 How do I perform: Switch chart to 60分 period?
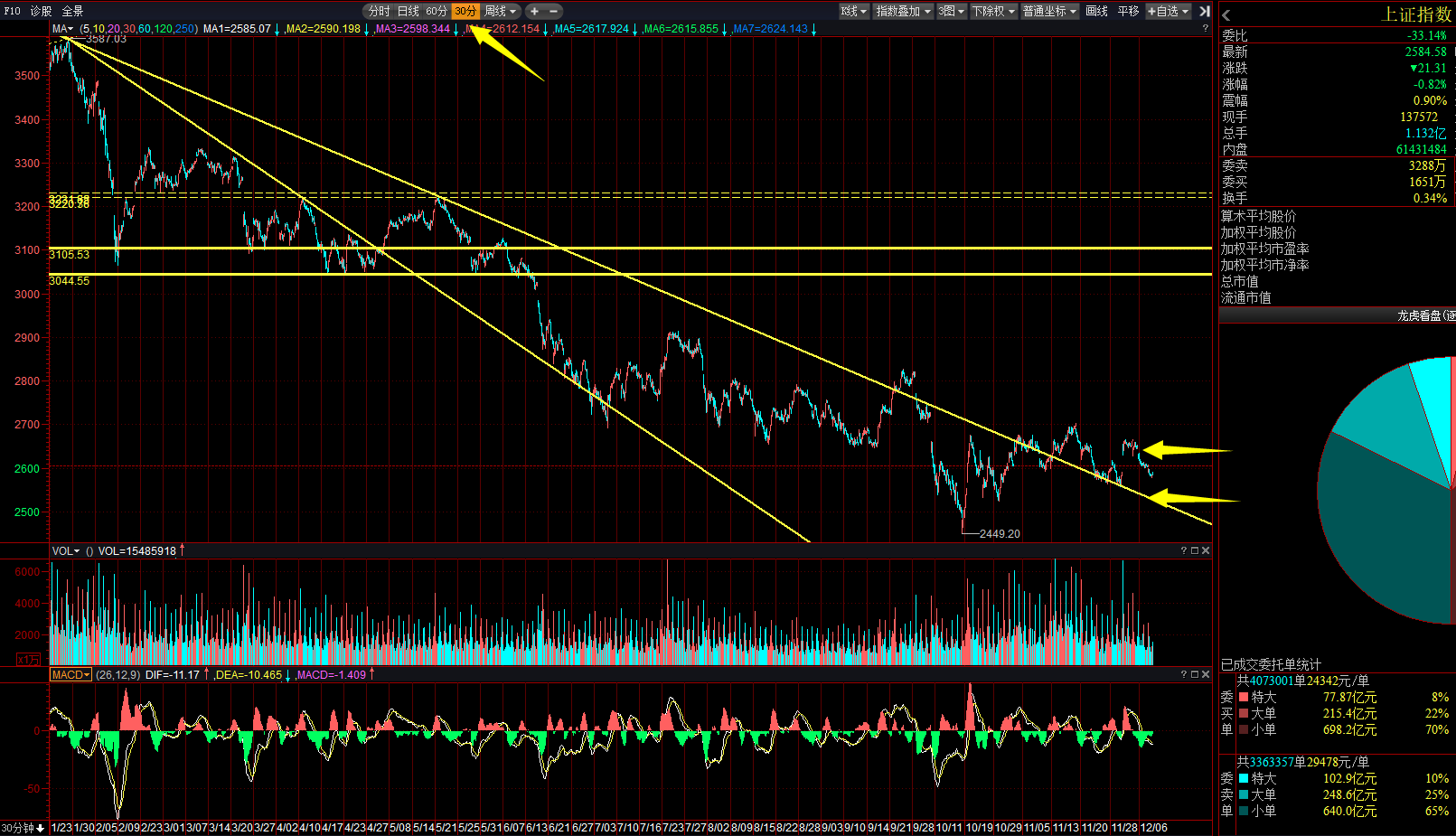(x=437, y=11)
